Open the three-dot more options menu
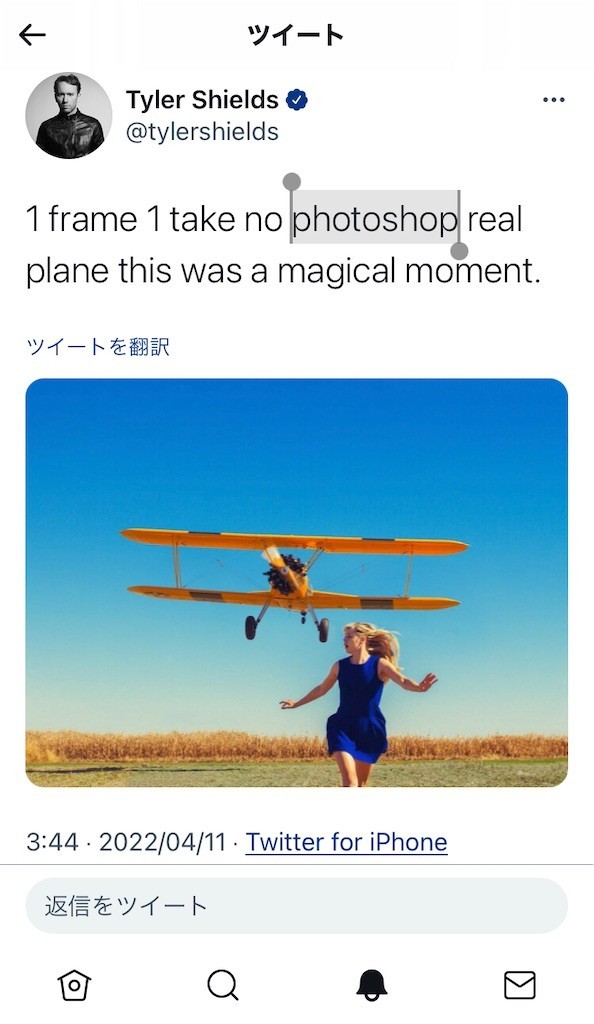Image resolution: width=594 pixels, height=1024 pixels. tap(553, 100)
